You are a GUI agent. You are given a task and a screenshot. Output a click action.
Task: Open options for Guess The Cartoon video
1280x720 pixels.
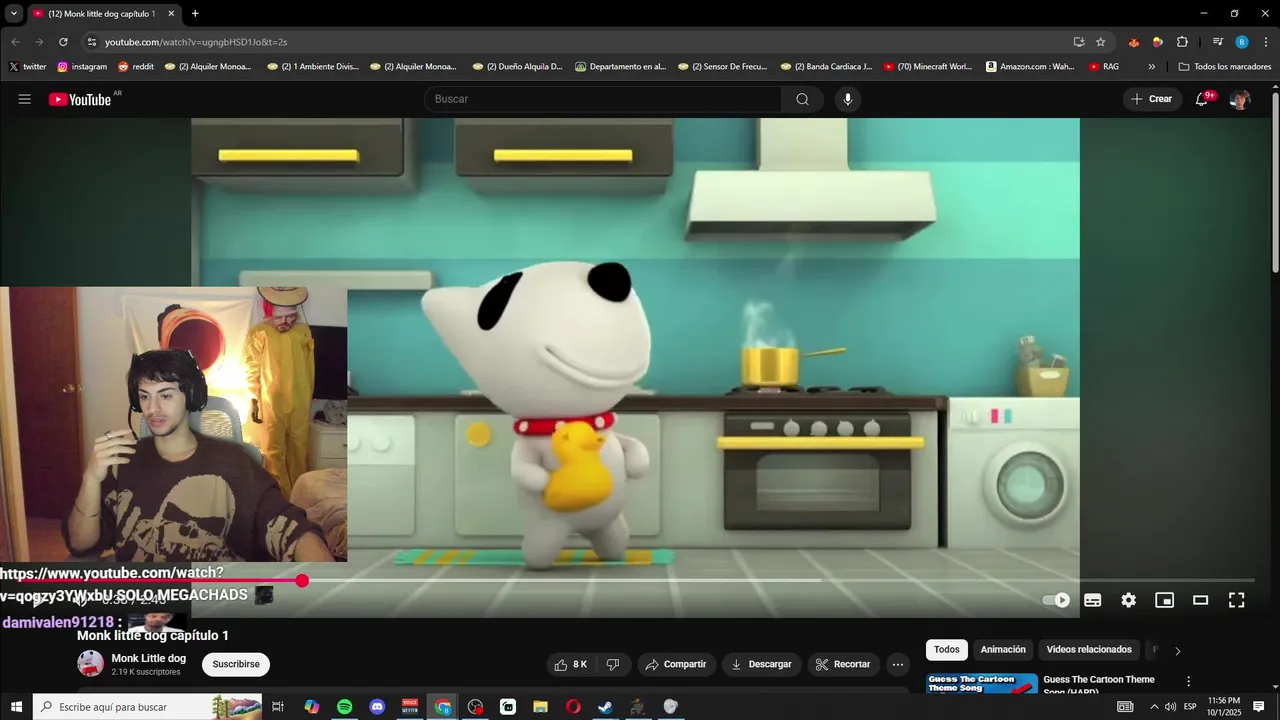pyautogui.click(x=1188, y=681)
